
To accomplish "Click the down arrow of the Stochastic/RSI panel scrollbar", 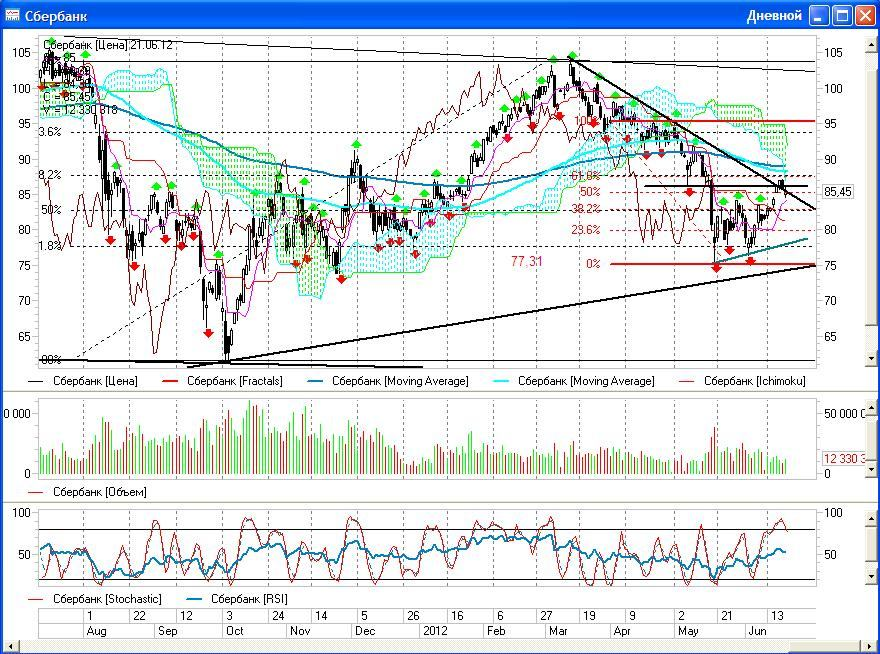I will (x=872, y=576).
